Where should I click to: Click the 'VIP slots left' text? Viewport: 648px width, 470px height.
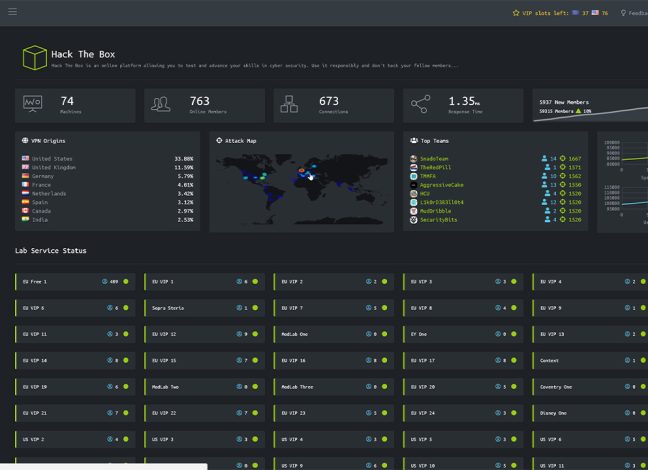point(545,13)
